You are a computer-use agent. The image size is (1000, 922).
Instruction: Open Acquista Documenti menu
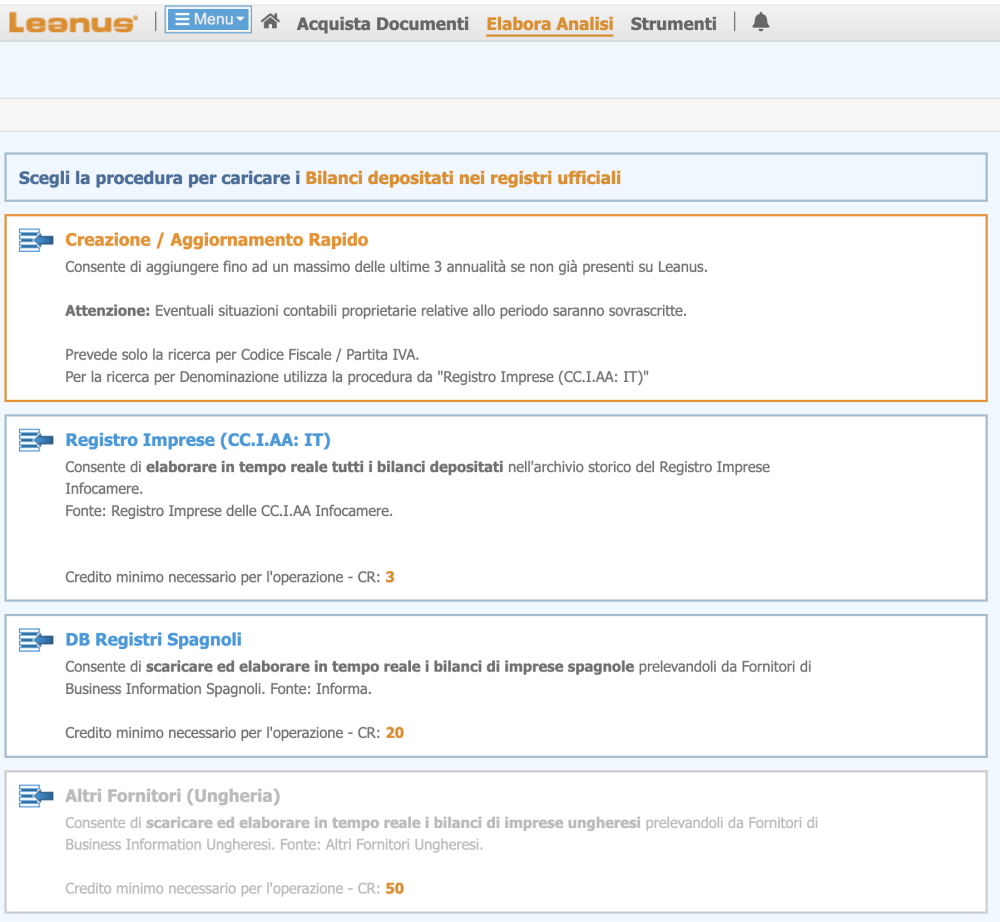[x=383, y=24]
